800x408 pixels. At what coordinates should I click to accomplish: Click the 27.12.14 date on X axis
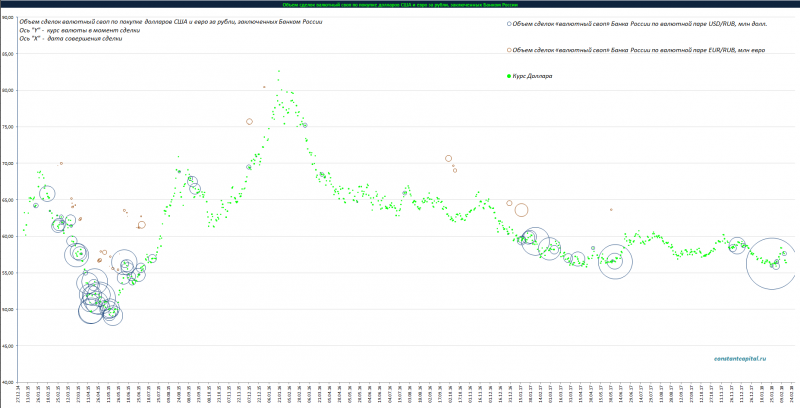[x=19, y=393]
